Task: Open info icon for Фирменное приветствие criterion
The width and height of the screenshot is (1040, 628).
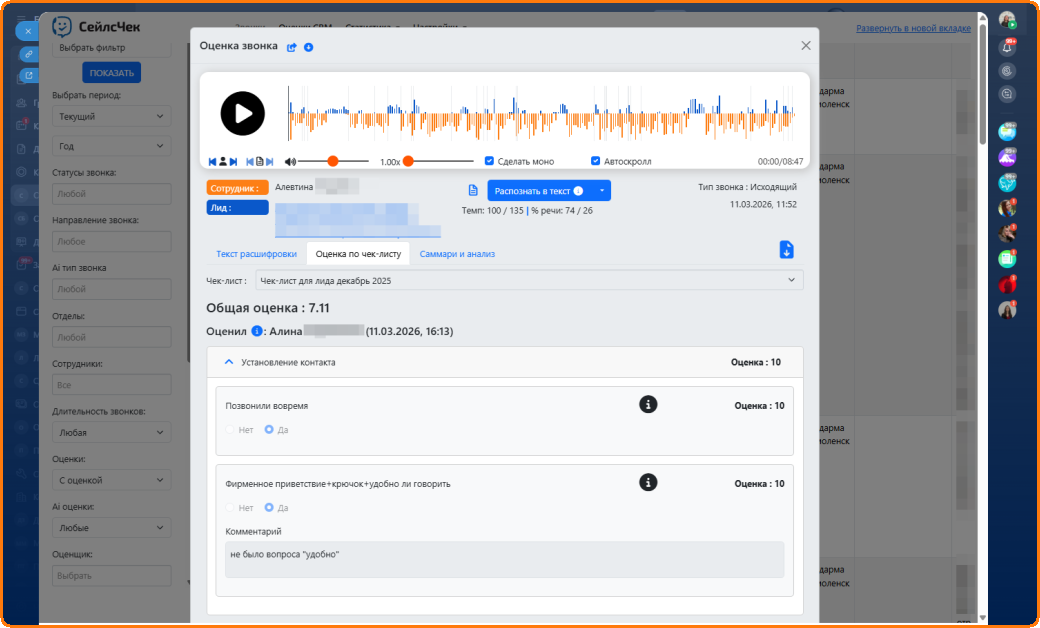Action: click(x=648, y=482)
